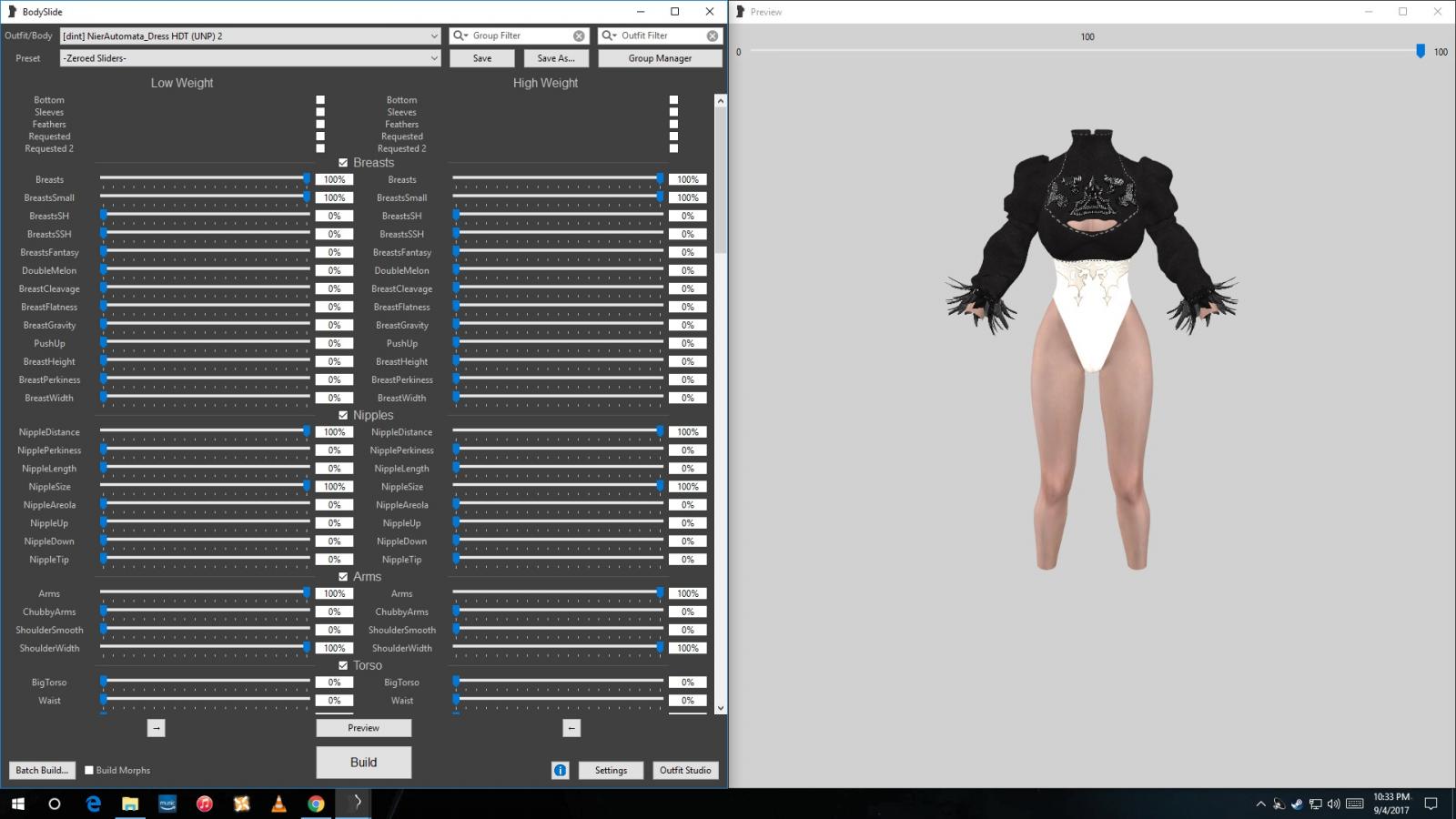Open File Explorer from taskbar
Viewport: 1456px width, 819px height.
coord(130,804)
